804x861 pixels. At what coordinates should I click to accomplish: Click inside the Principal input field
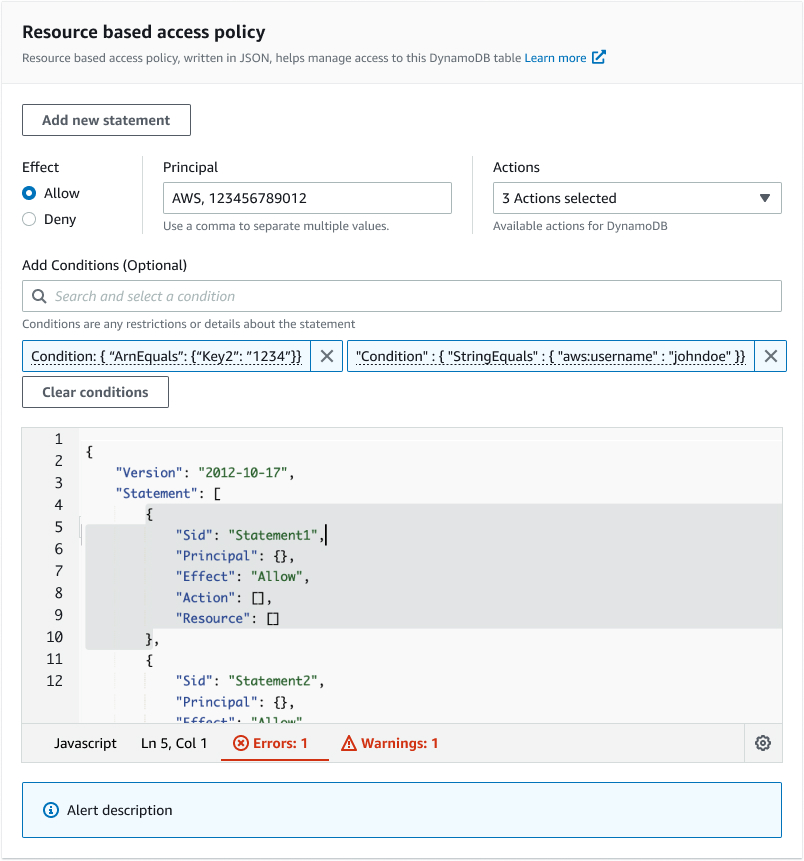coord(307,198)
